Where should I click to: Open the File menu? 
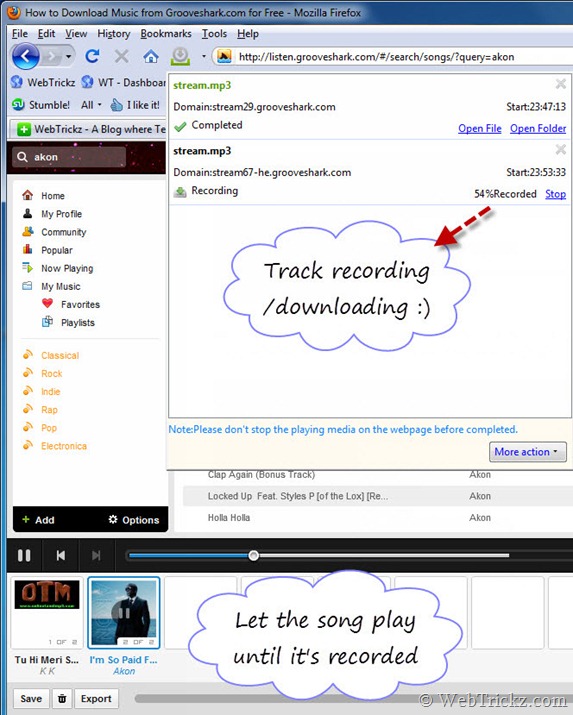pos(20,34)
